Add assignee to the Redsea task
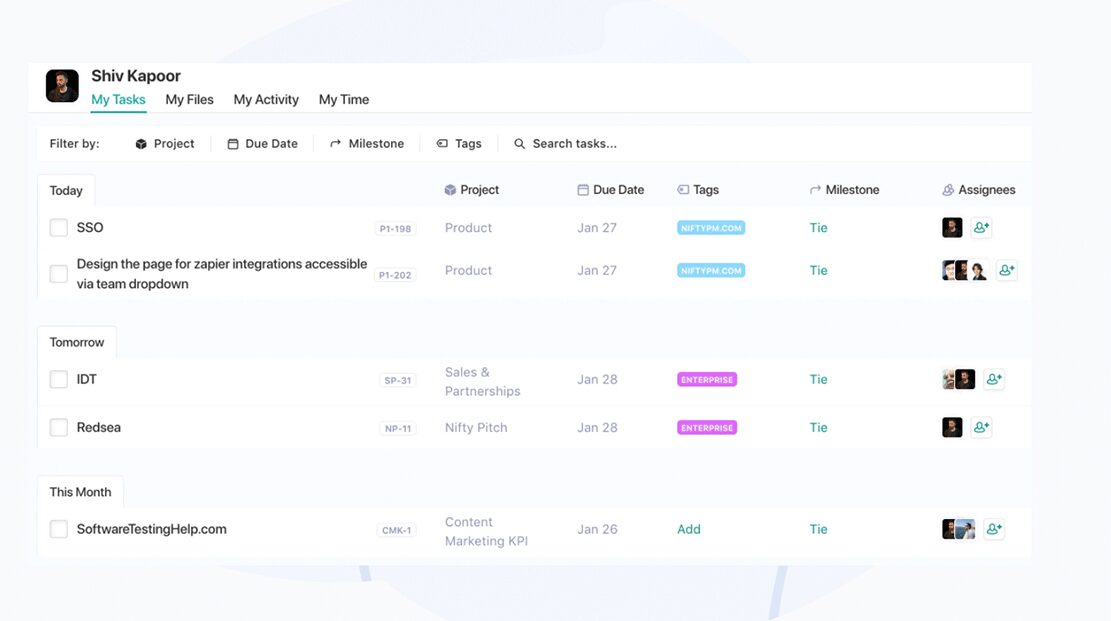Image resolution: width=1111 pixels, height=621 pixels. (981, 427)
